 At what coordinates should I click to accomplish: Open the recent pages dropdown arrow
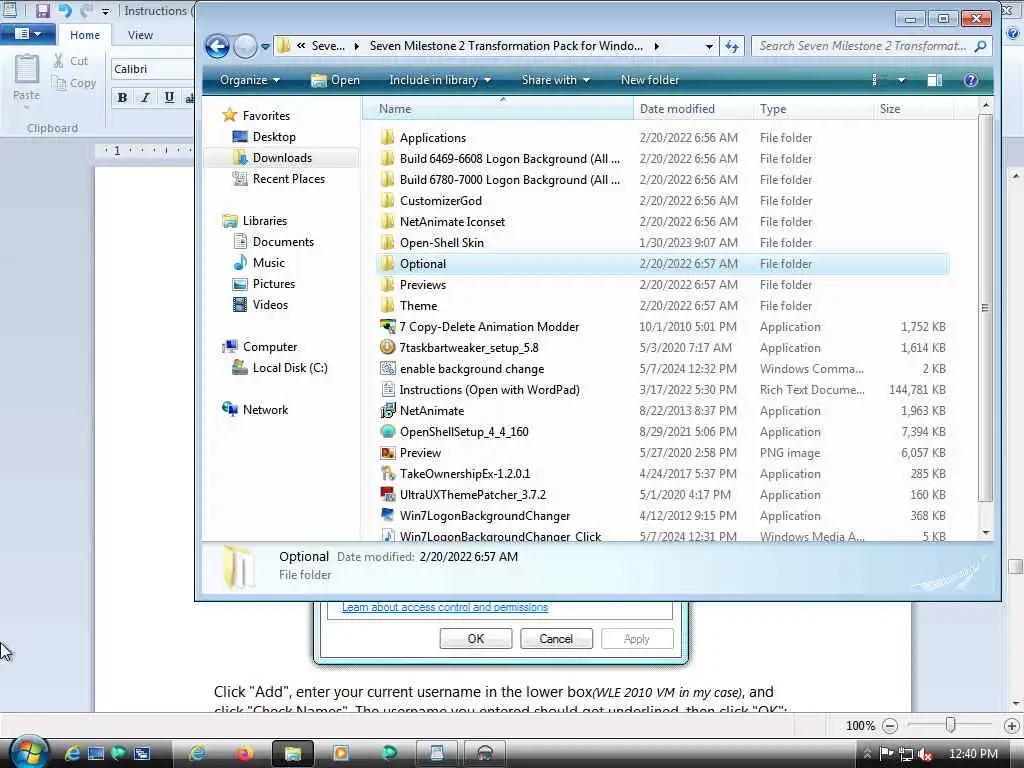click(x=265, y=46)
